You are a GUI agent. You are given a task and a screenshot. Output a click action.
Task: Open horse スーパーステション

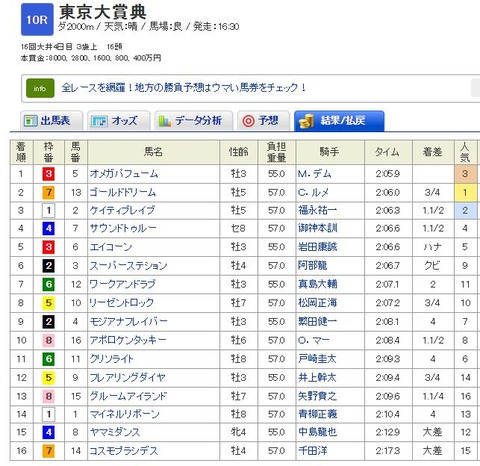click(x=128, y=266)
